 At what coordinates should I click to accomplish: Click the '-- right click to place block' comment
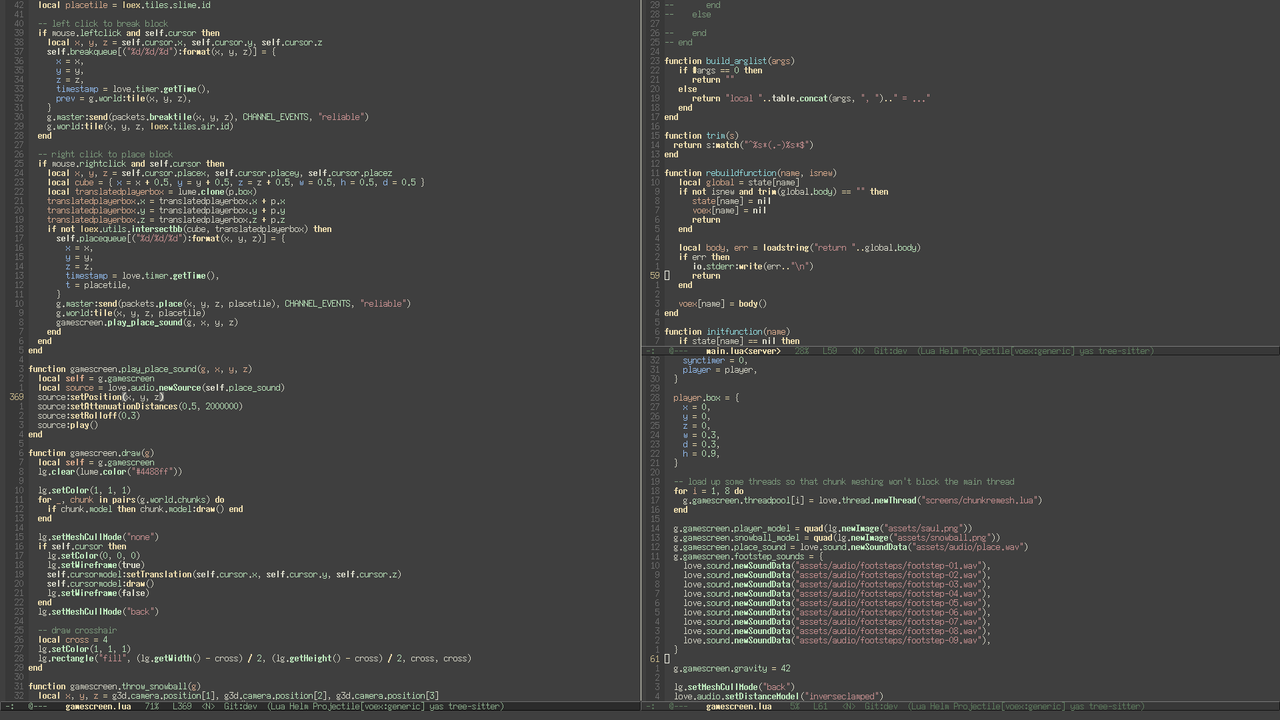tap(105, 154)
